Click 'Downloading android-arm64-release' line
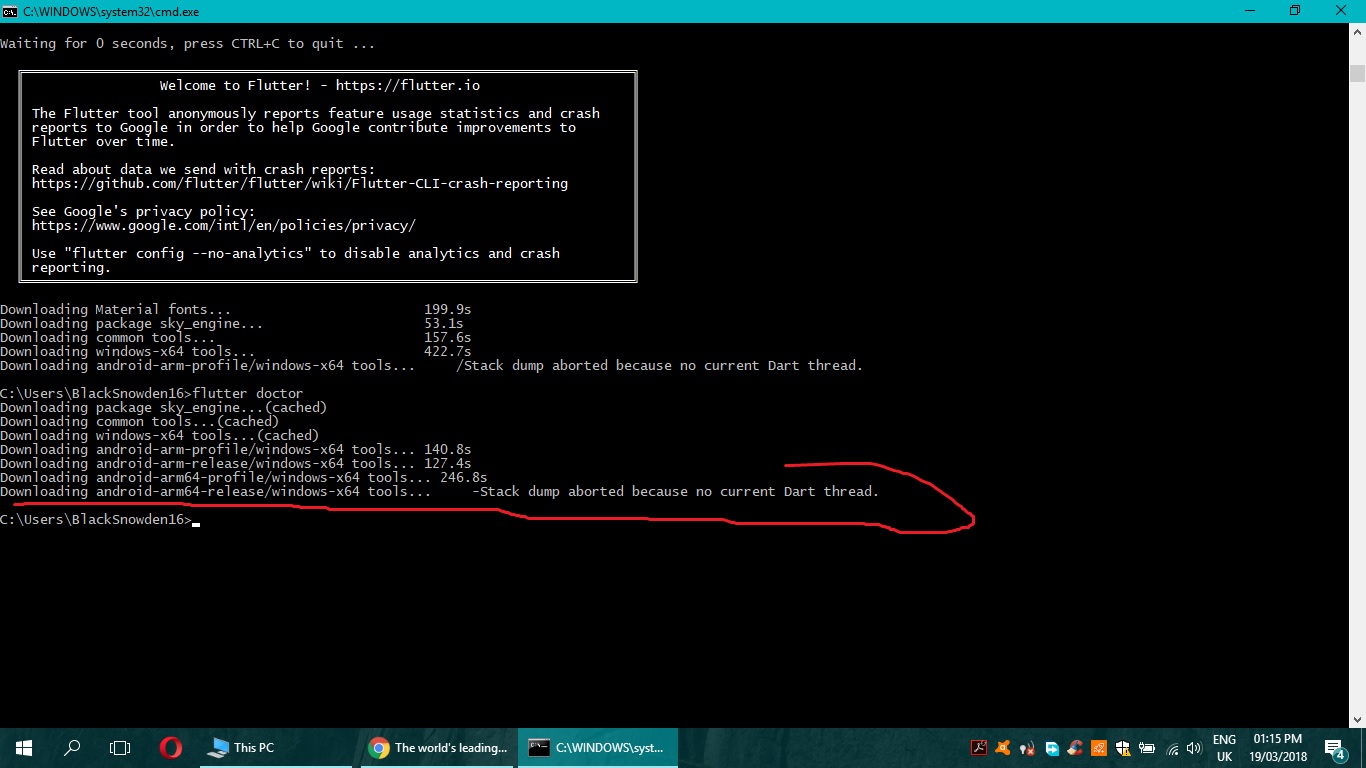This screenshot has height=768, width=1366. point(440,492)
